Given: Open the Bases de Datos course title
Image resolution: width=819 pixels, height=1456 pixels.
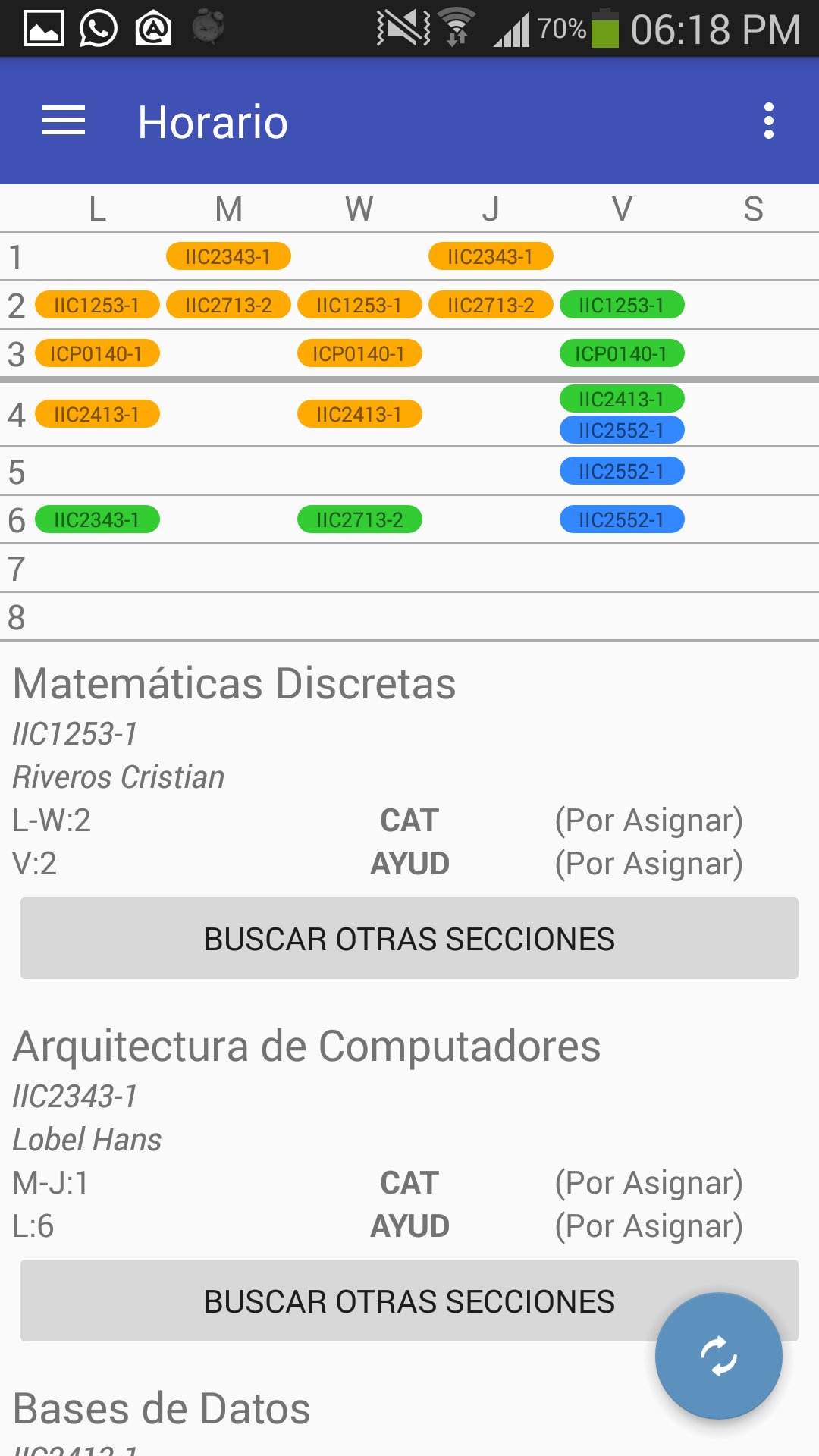Looking at the screenshot, I should click(162, 1408).
